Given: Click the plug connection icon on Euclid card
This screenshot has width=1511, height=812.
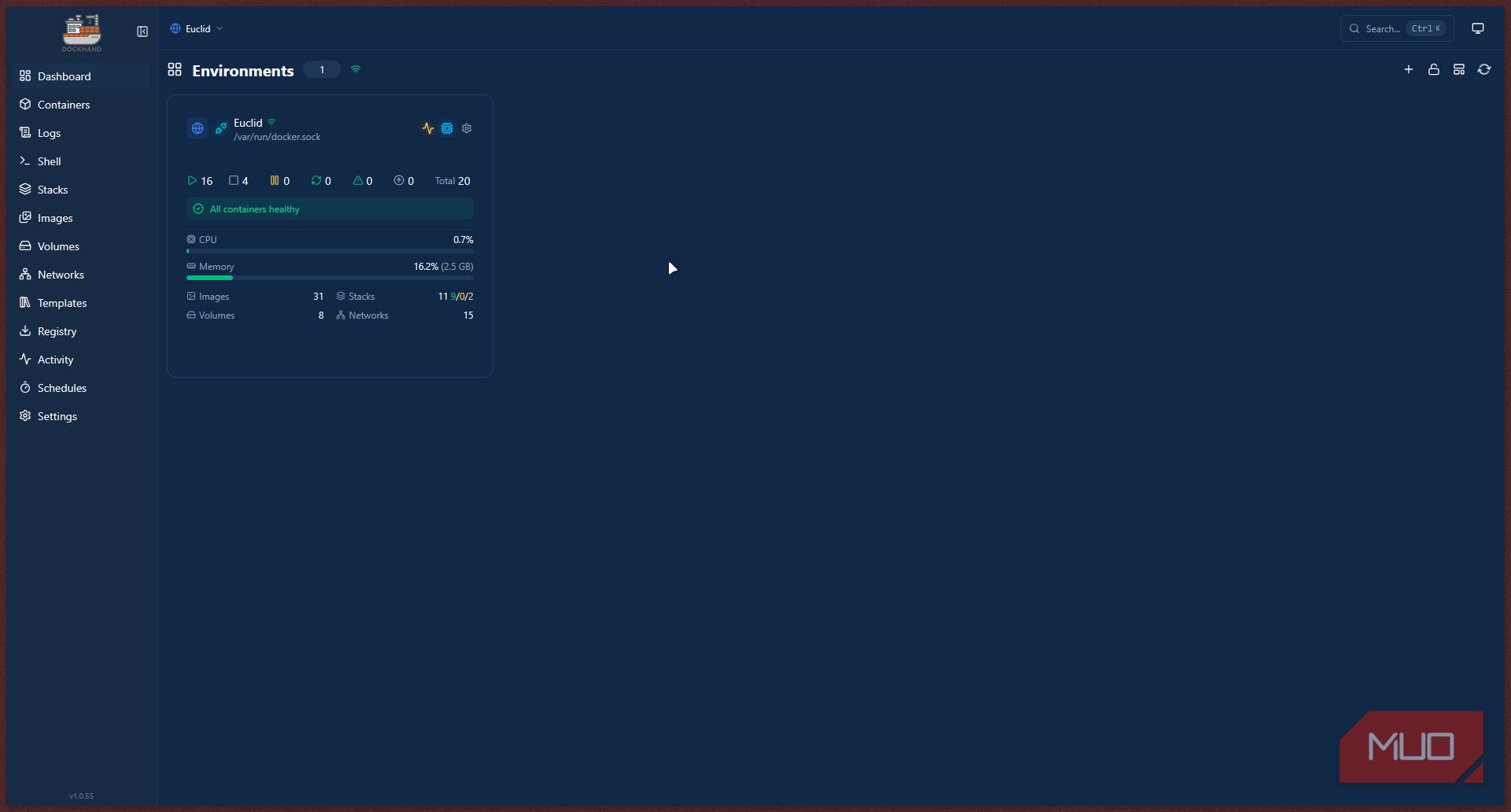Looking at the screenshot, I should pyautogui.click(x=221, y=128).
